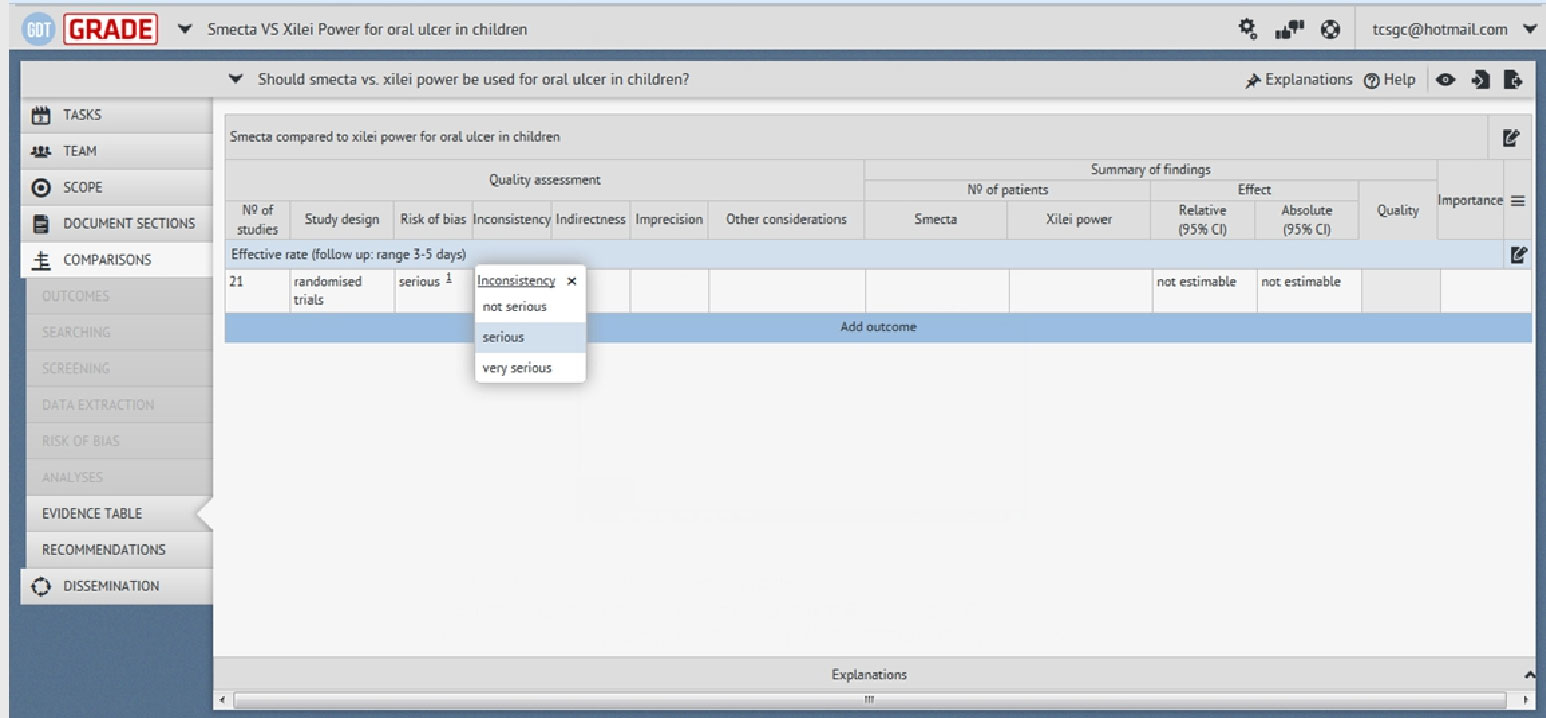This screenshot has width=1546, height=718.
Task: Edit the table title using the pencil icon
Action: (1510, 137)
